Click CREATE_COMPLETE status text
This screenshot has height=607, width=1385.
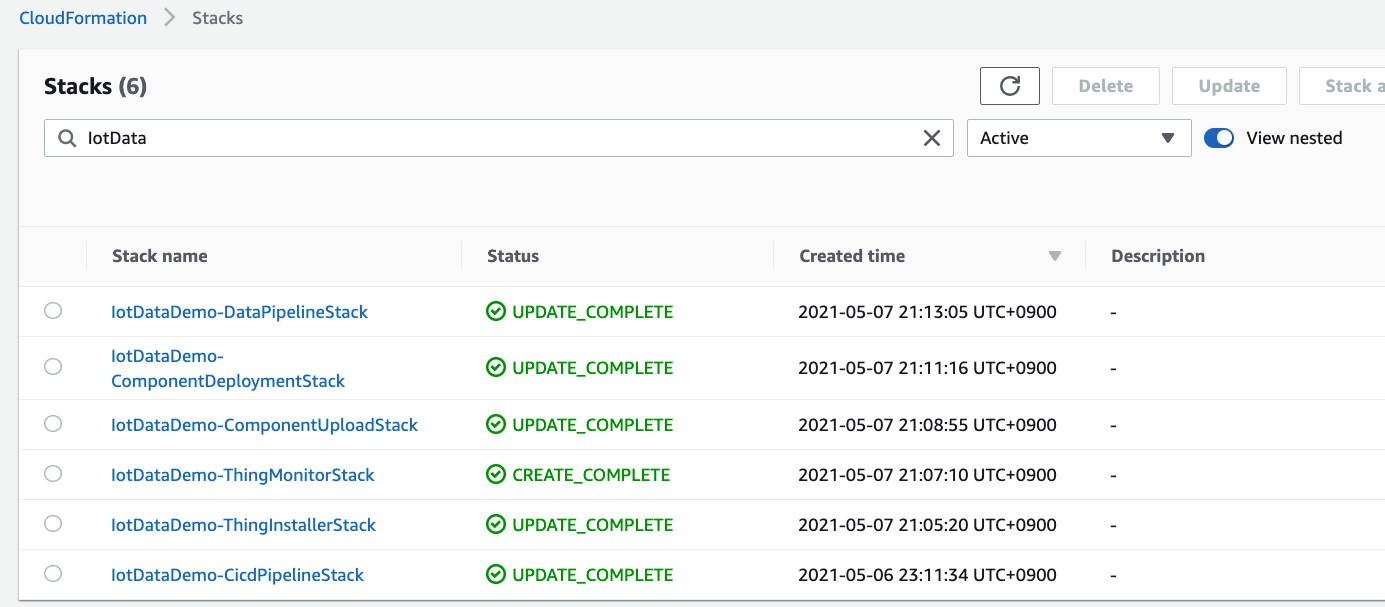coord(591,475)
